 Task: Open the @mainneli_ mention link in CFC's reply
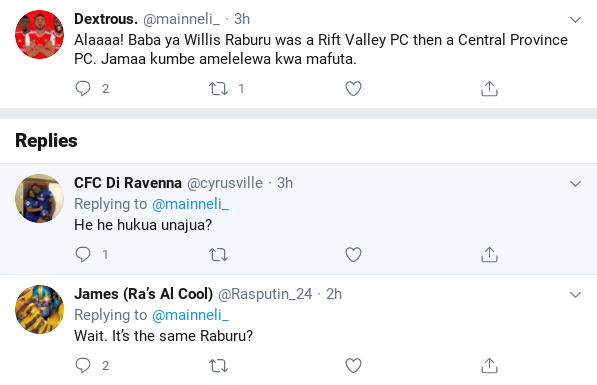pos(190,204)
